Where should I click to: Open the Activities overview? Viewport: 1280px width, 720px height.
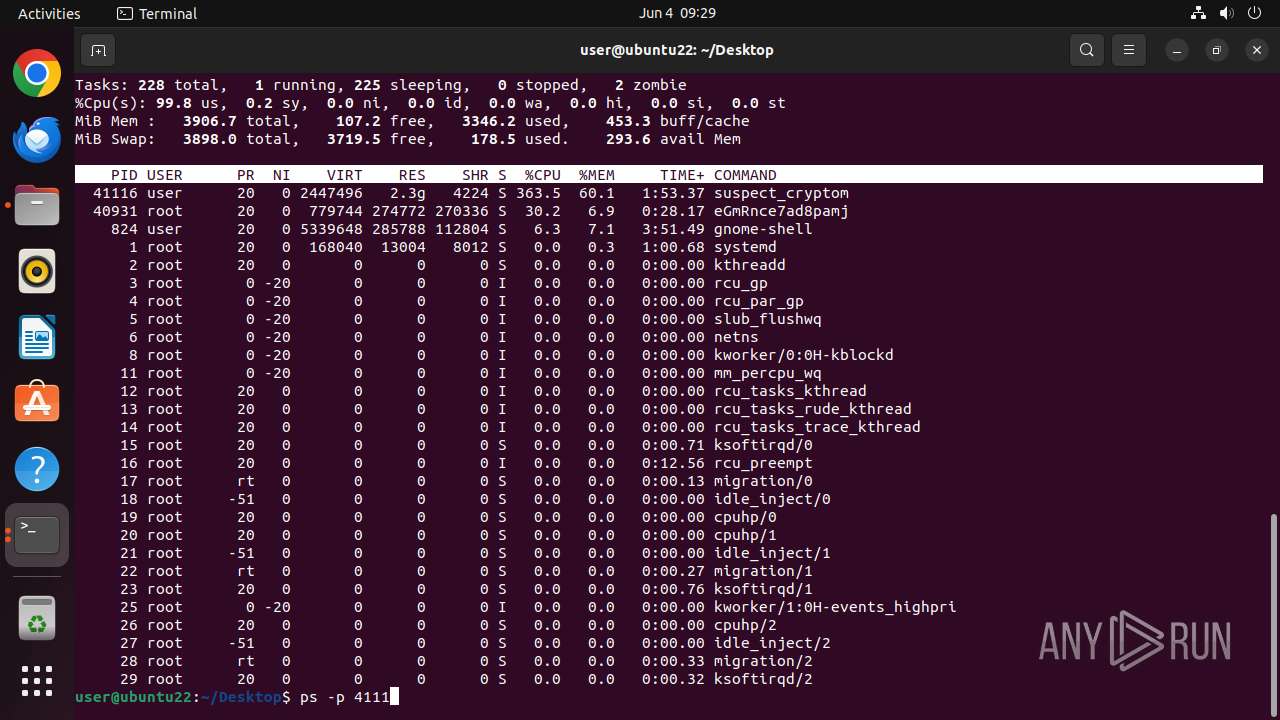pos(49,14)
